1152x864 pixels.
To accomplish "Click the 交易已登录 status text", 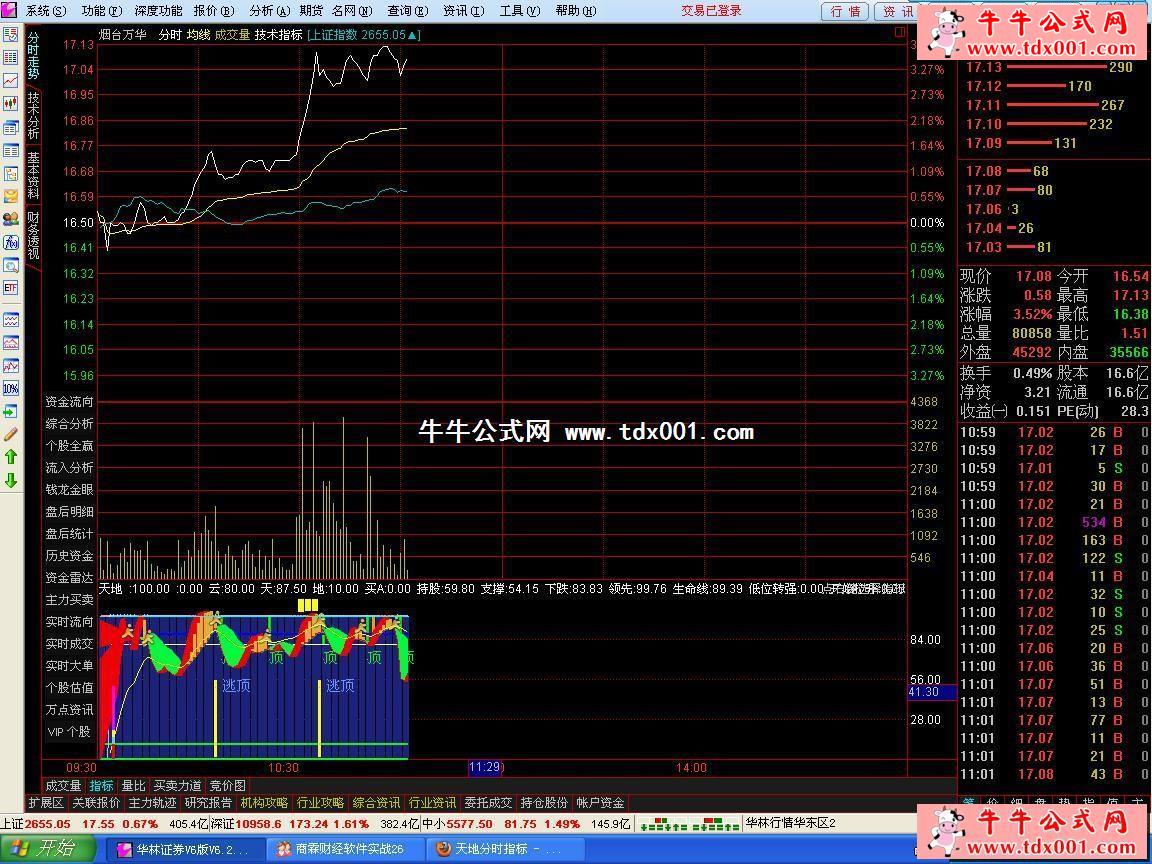I will [711, 11].
